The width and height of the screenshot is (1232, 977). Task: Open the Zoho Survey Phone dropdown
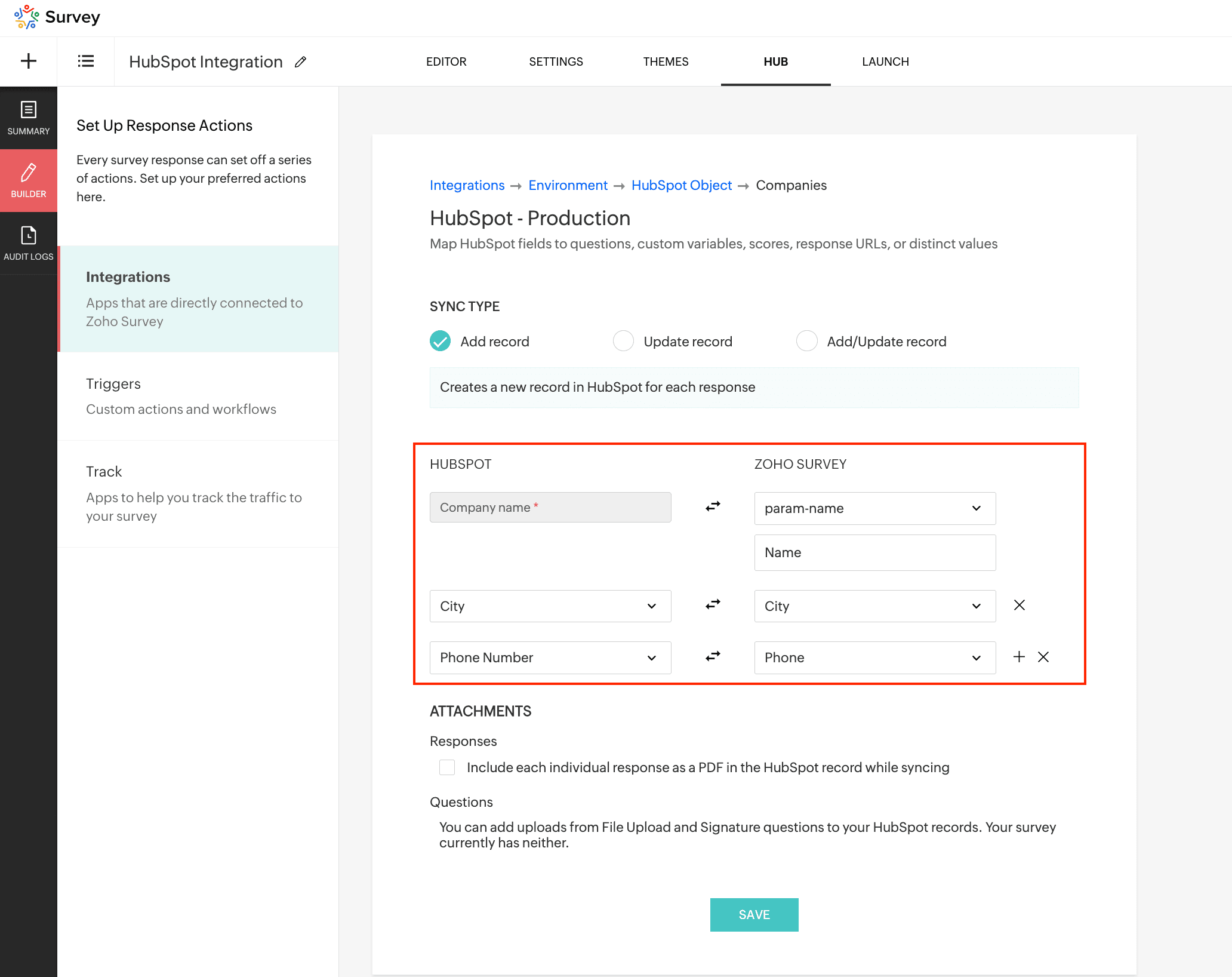tap(875, 658)
